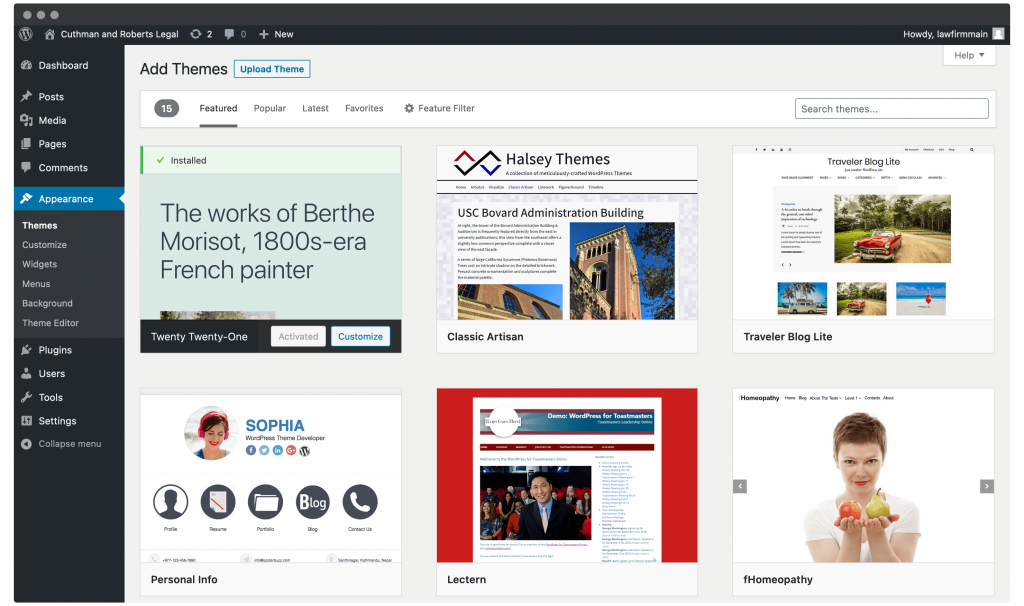Click the Collapse menu arrow icon

coord(26,444)
